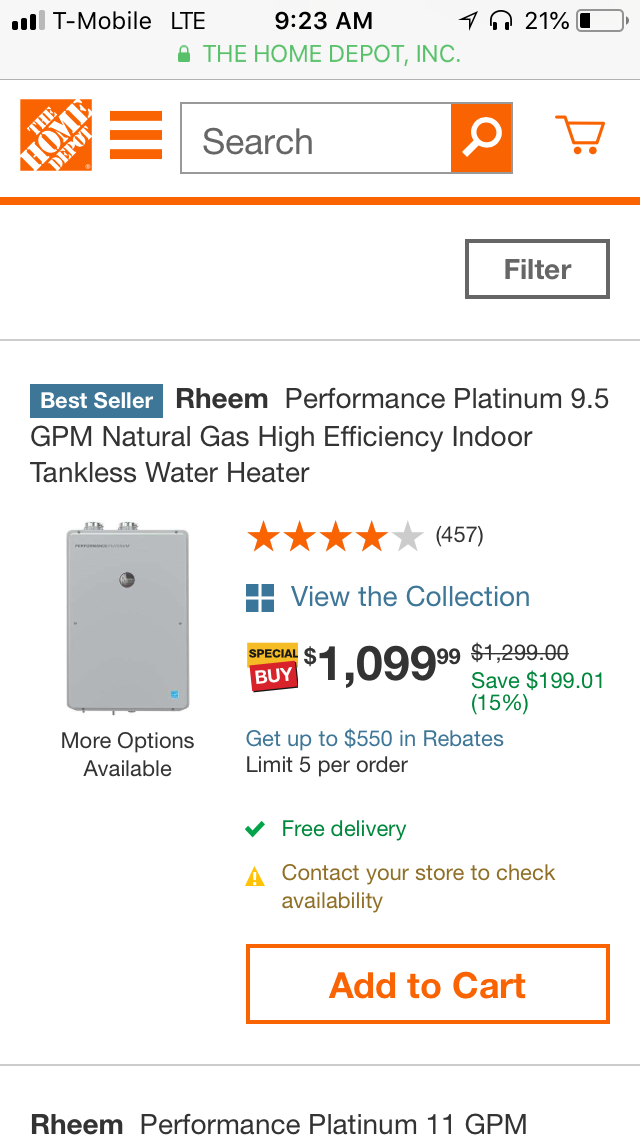Open the hamburger menu
The height and width of the screenshot is (1136, 640).
pyautogui.click(x=136, y=135)
